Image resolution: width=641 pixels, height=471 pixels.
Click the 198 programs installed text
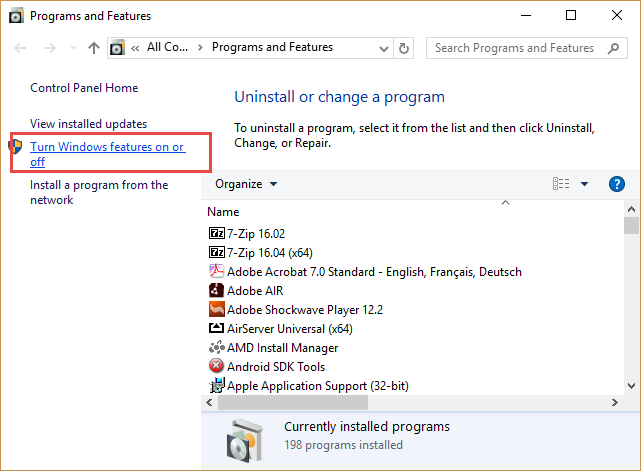point(343,444)
